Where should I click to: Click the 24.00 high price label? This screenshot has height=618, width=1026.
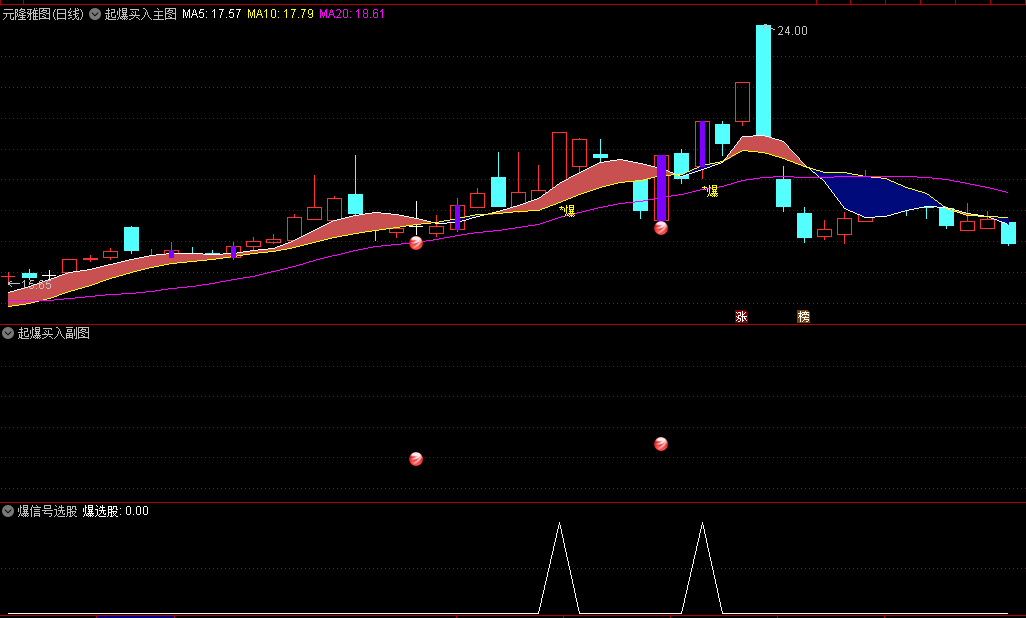[792, 31]
